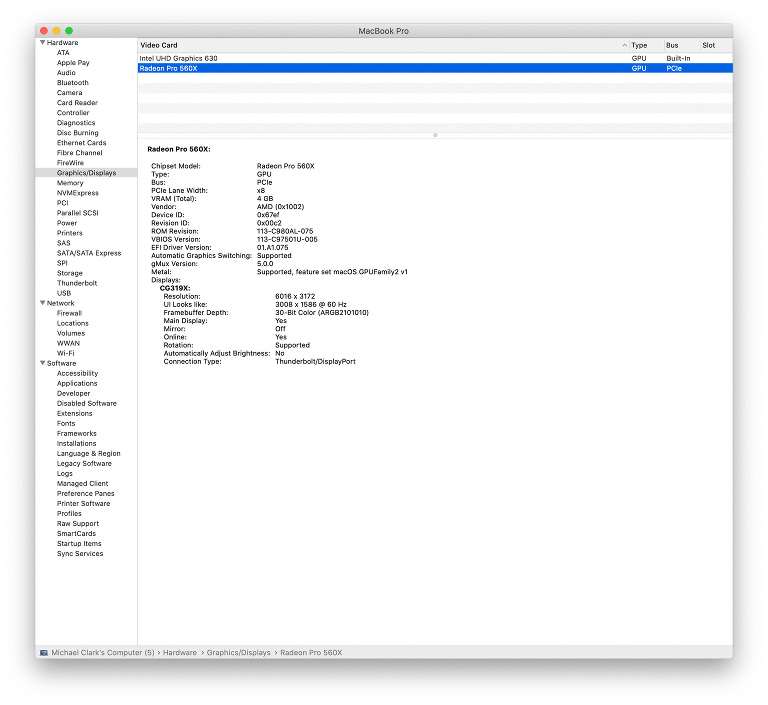768x705 pixels.
Task: Select Controller in sidebar
Action: 73,113
